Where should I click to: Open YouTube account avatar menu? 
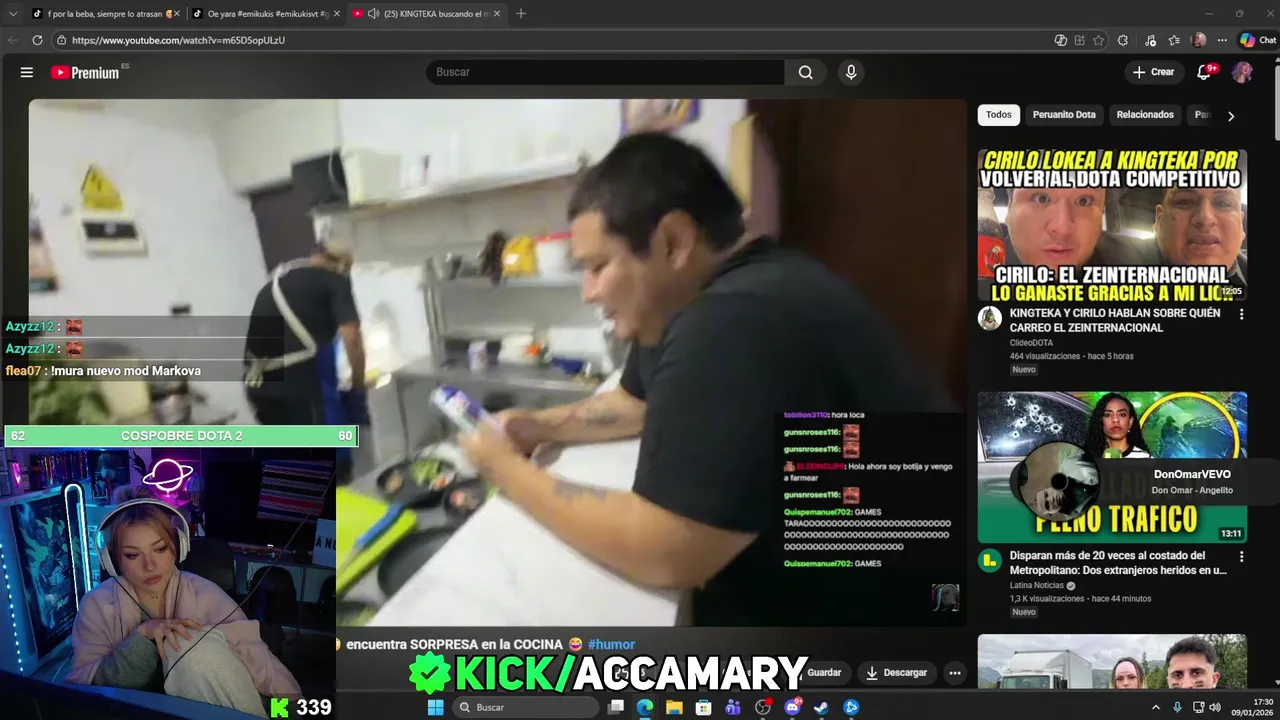point(1242,72)
